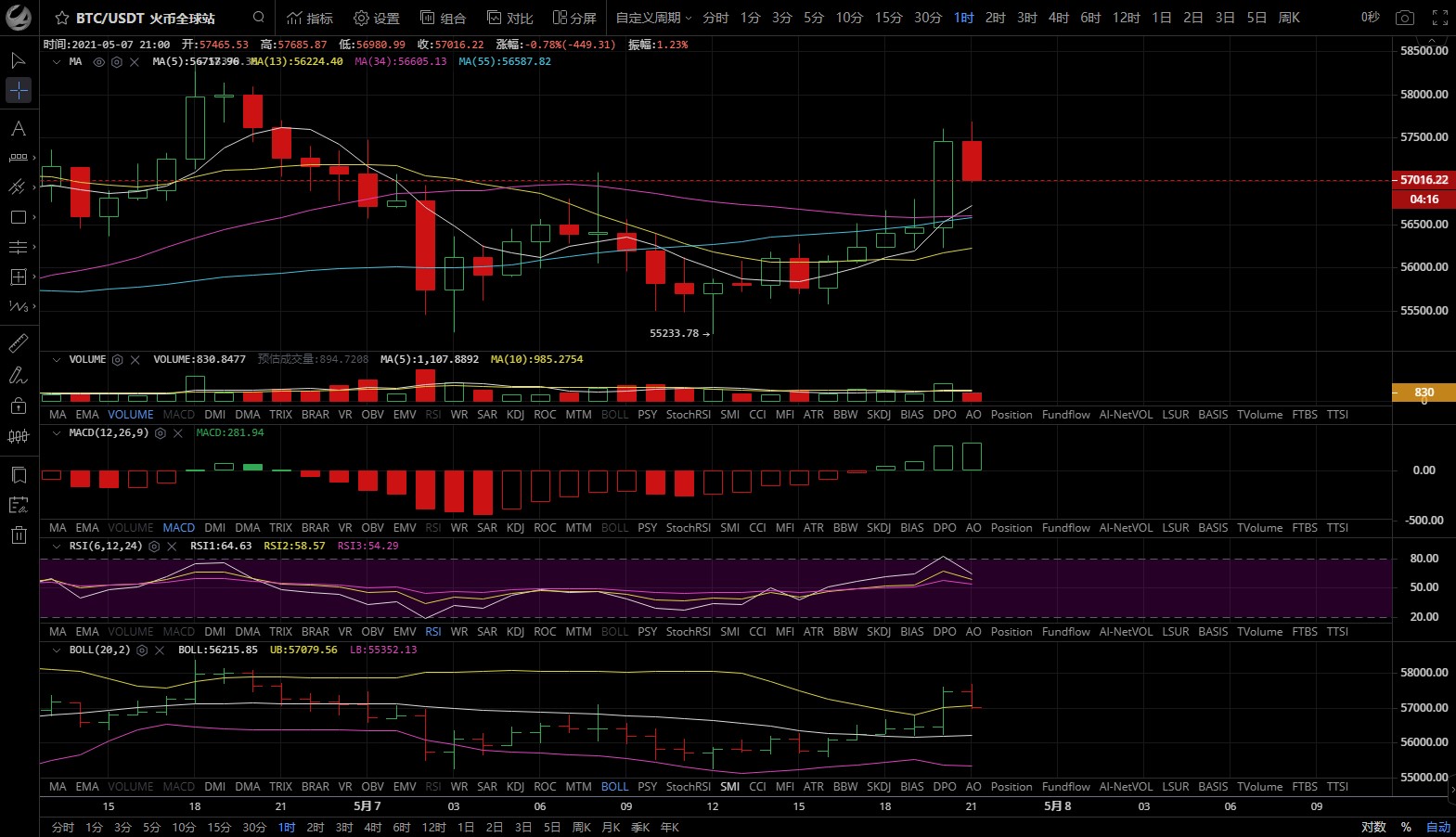The width and height of the screenshot is (1456, 837).
Task: Click the 对比 compare button
Action: pyautogui.click(x=509, y=18)
